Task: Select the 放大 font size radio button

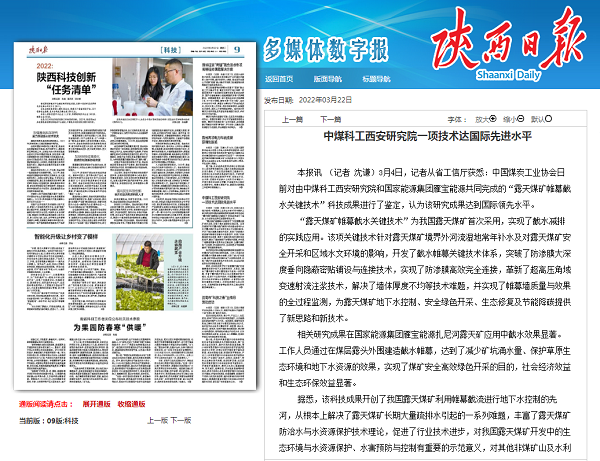Action: (493, 119)
